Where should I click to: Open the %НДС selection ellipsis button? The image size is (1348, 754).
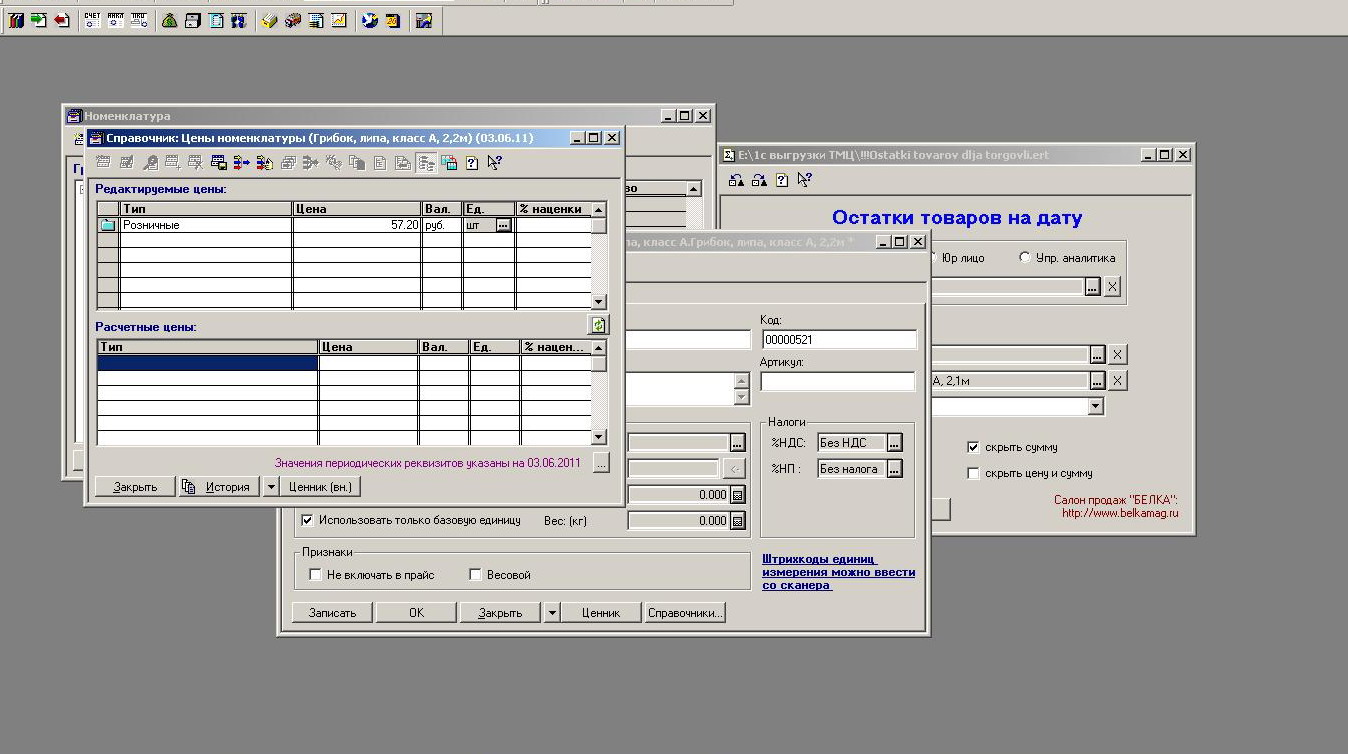[894, 443]
